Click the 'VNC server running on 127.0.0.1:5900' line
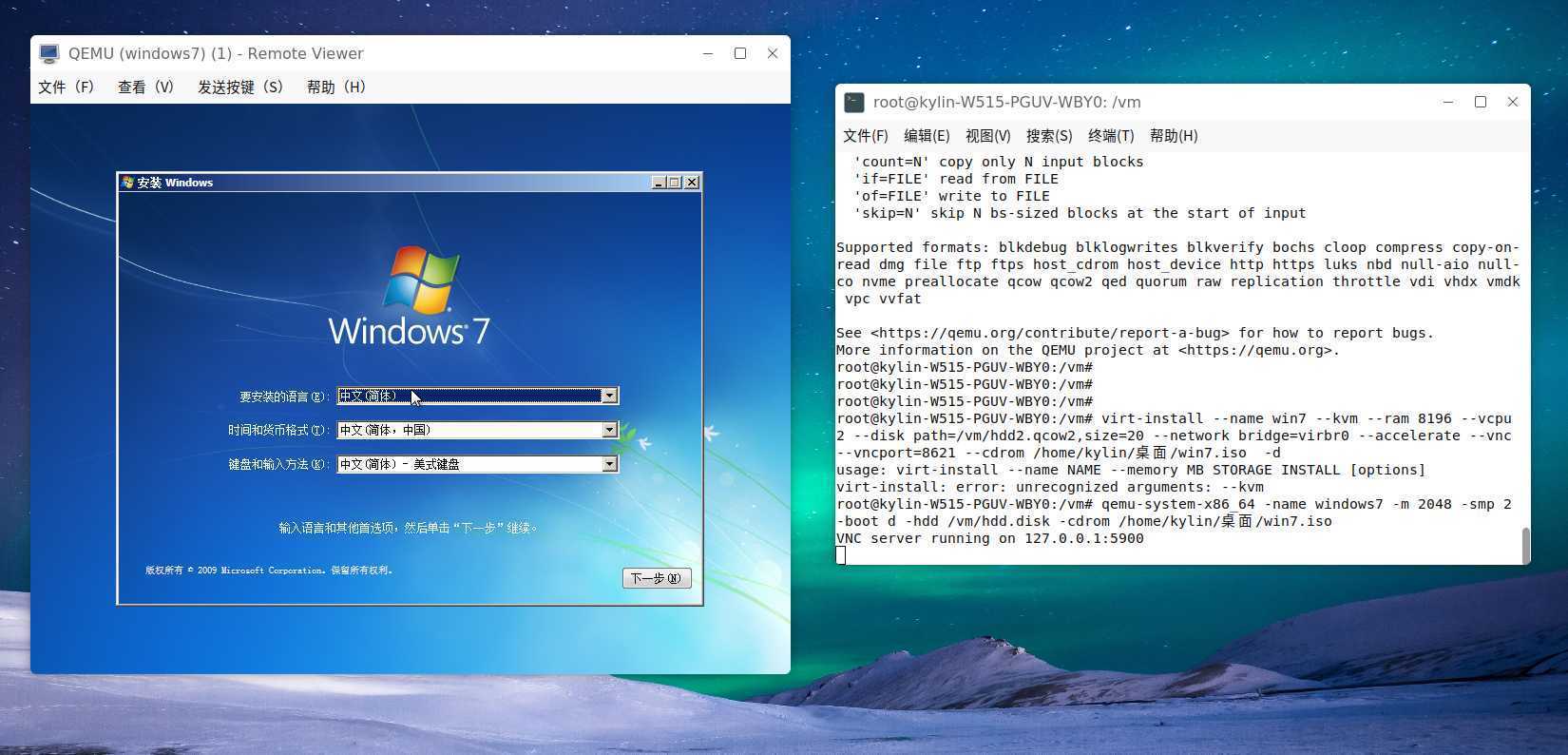Viewport: 1568px width, 755px height. 990,538
